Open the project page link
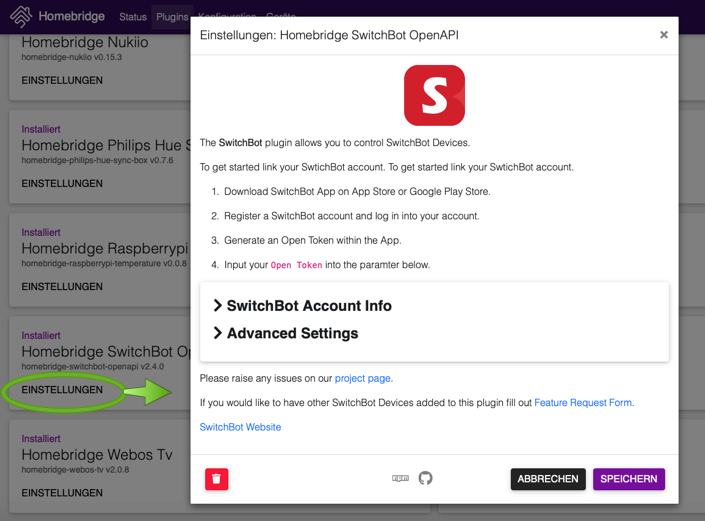Screen dimensions: 705x521 coord(362,378)
